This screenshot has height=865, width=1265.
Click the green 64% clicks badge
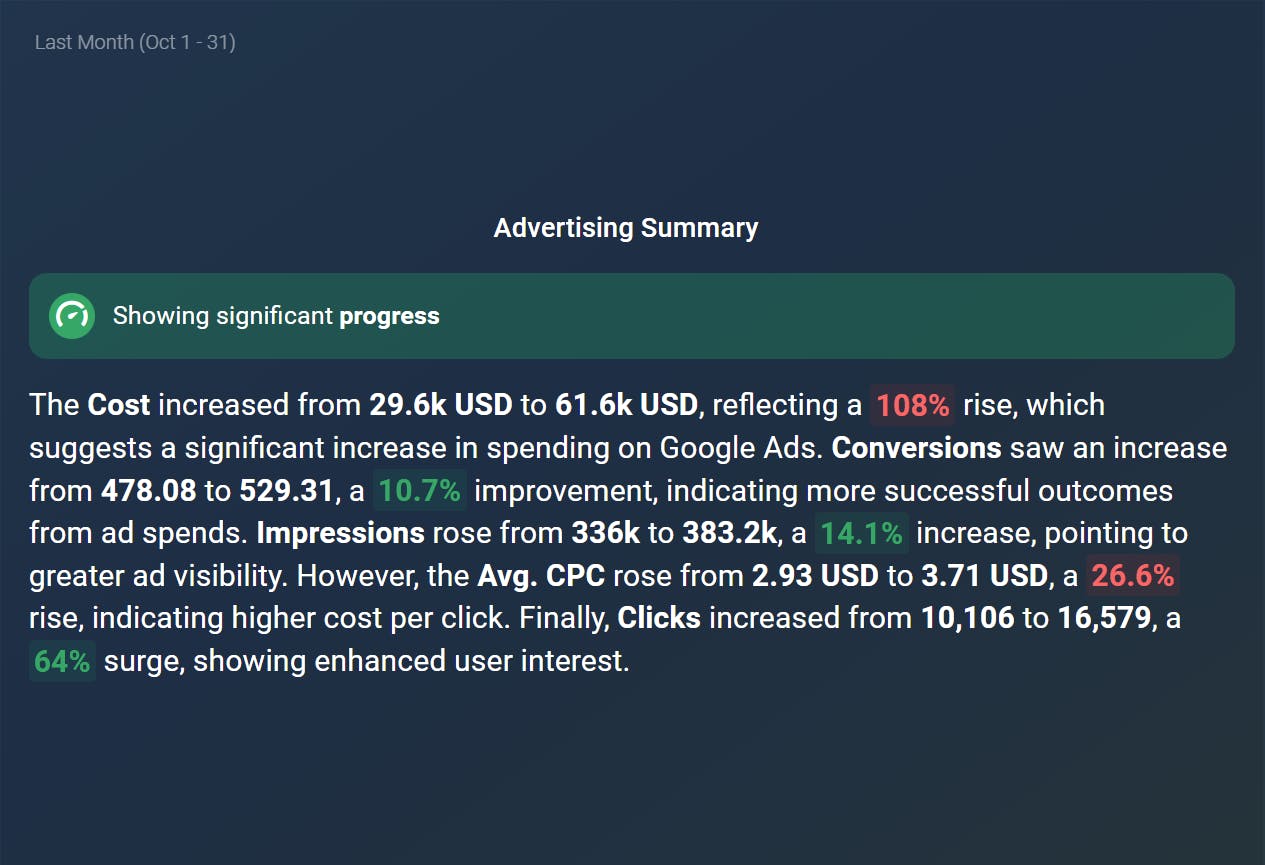[62, 661]
